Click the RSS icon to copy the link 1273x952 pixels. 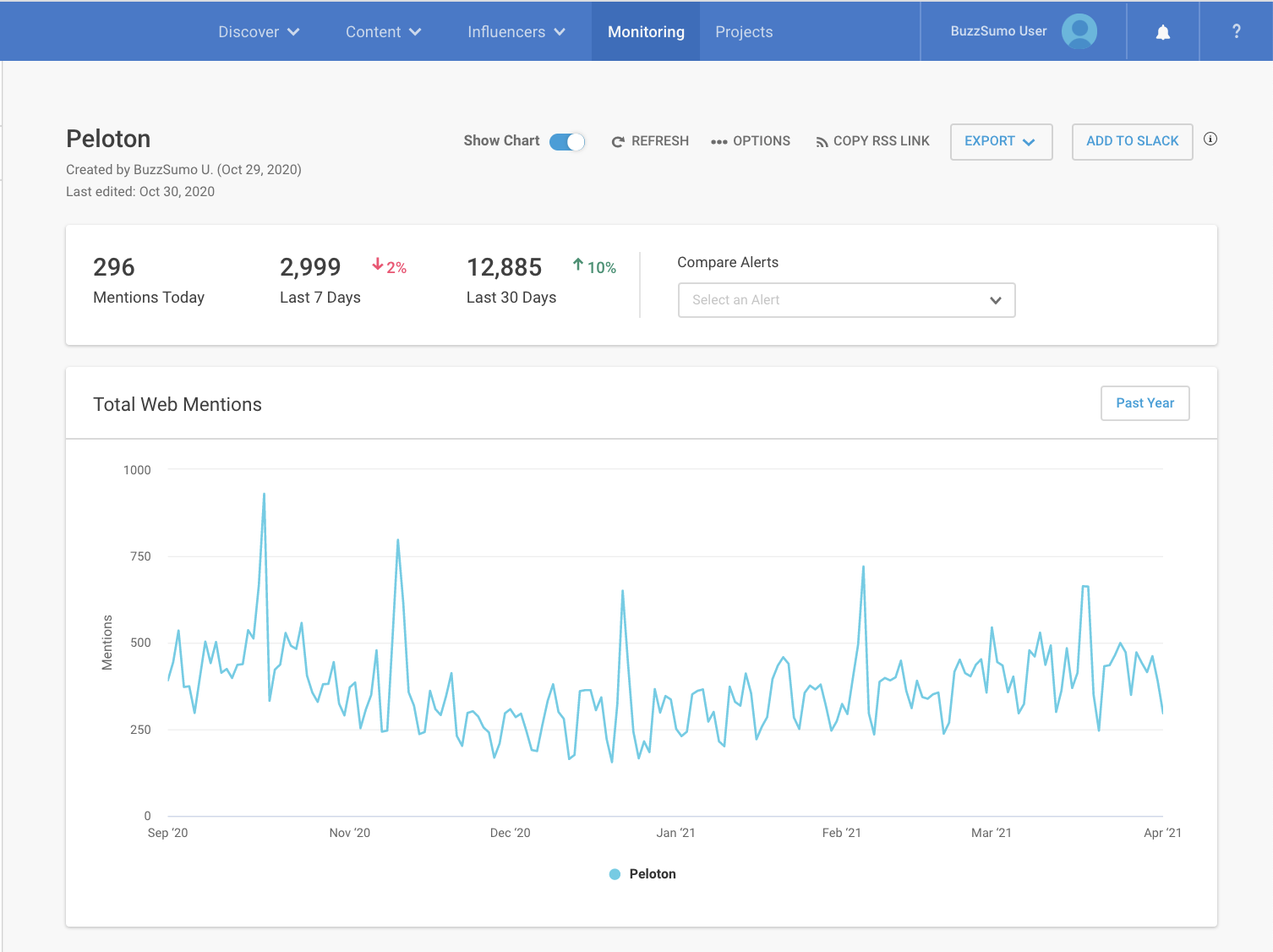click(x=821, y=141)
